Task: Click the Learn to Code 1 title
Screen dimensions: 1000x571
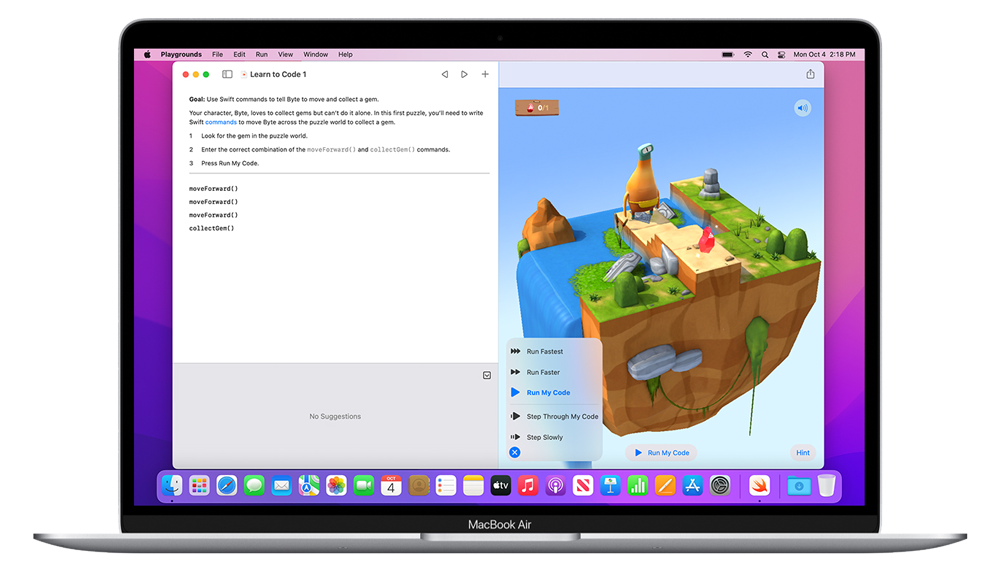Action: (278, 75)
